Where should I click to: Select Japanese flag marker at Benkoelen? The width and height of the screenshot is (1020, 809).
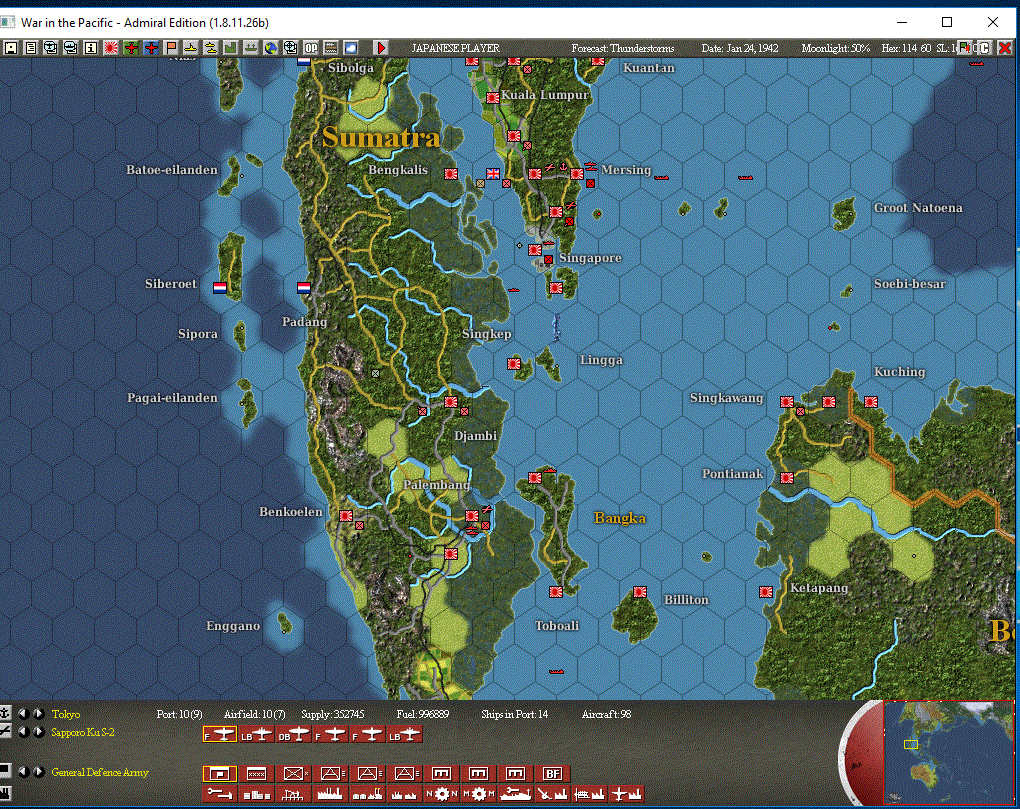point(346,516)
